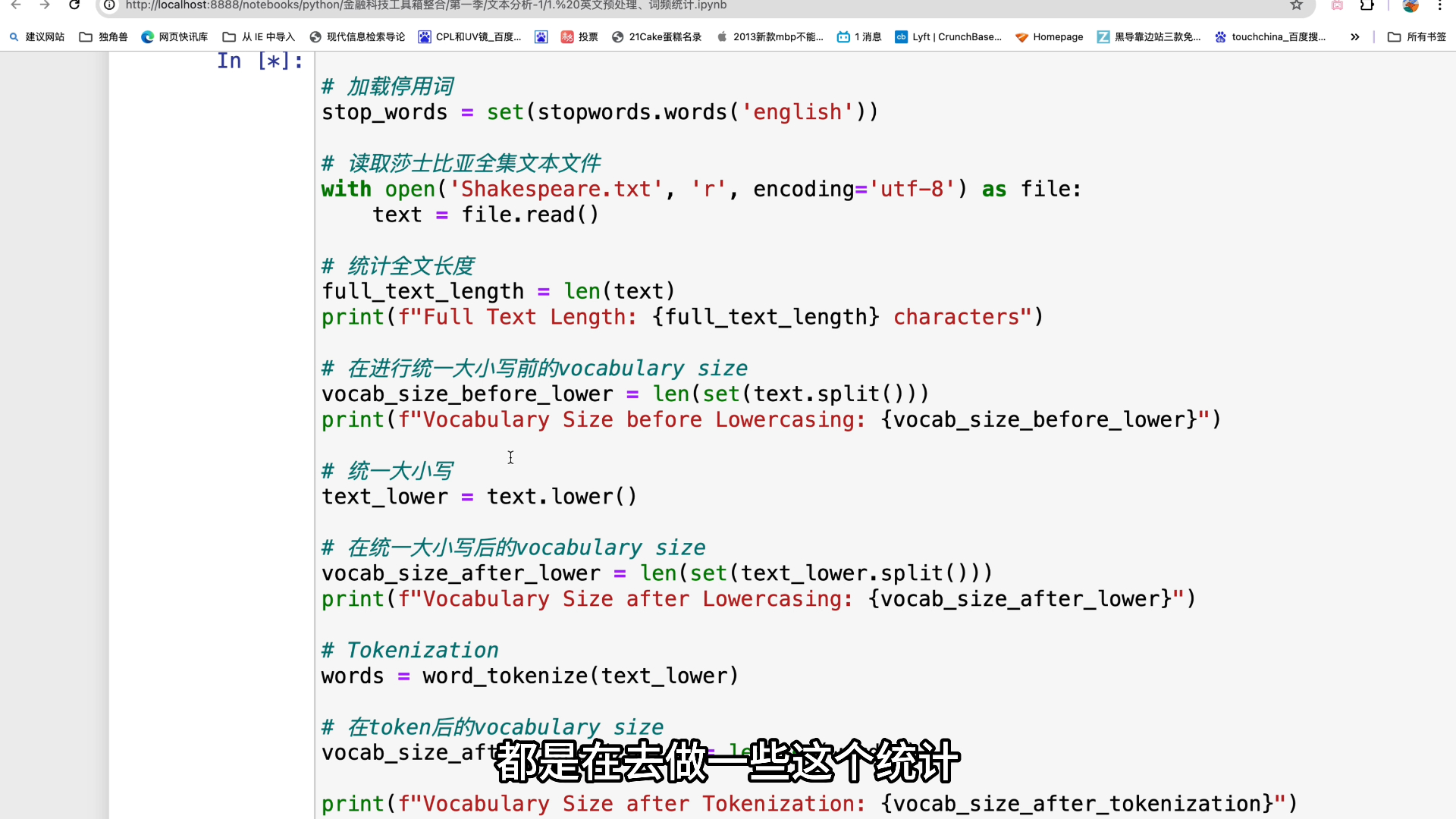Open the 所有书签 folder
This screenshot has height=819, width=1456.
point(1417,36)
